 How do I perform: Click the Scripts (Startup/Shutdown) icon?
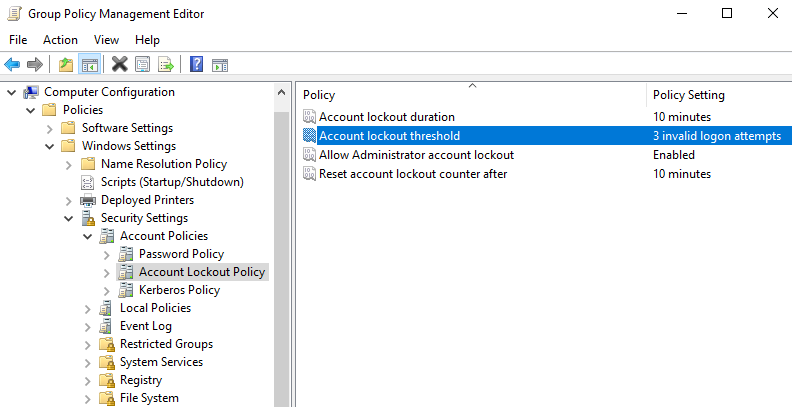coord(87,182)
